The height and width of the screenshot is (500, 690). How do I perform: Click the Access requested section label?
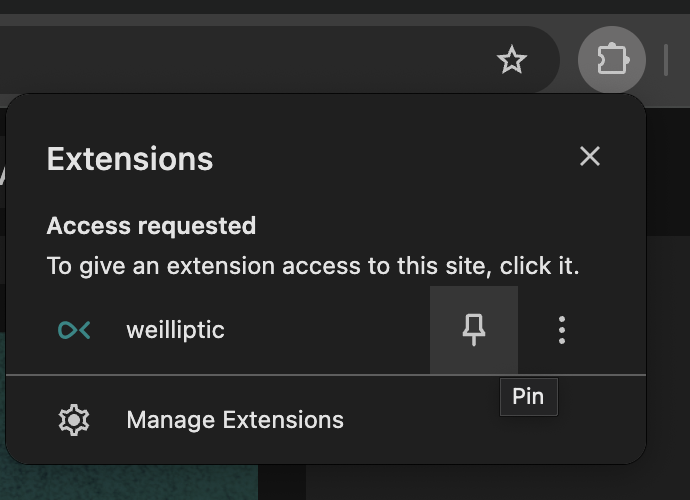[x=151, y=226]
